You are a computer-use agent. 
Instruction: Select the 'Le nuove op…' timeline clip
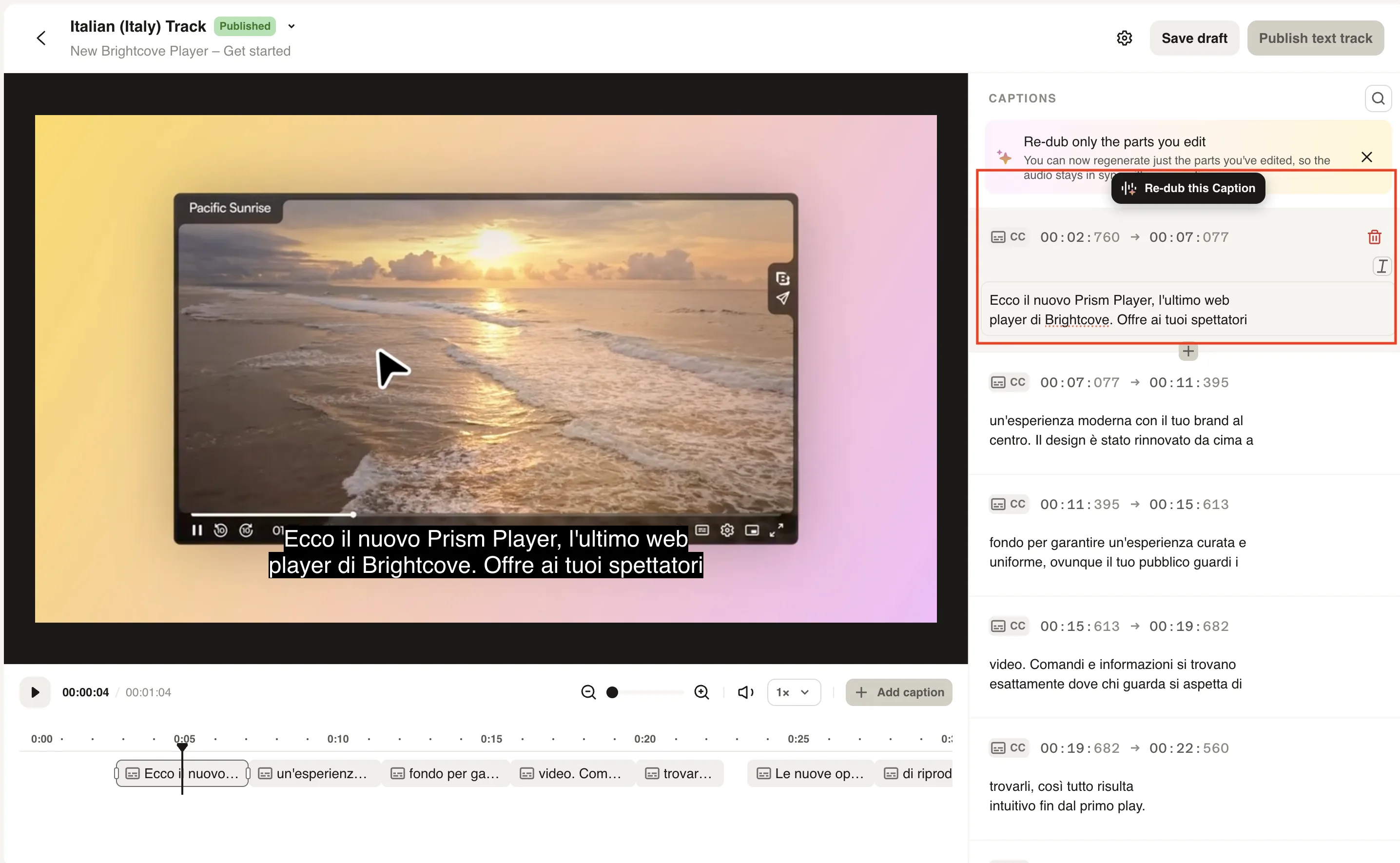point(811,773)
